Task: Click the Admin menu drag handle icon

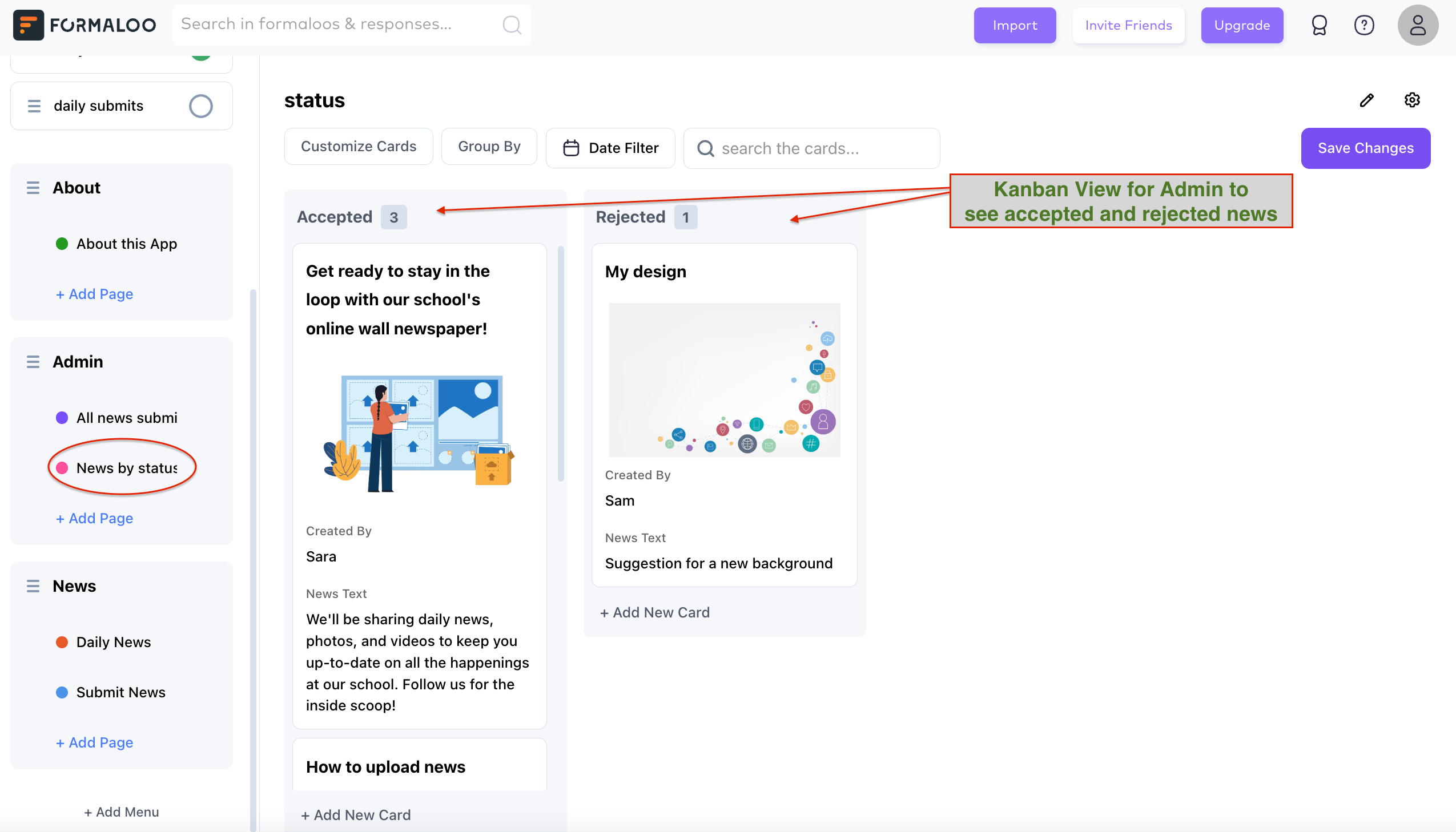Action: (33, 362)
